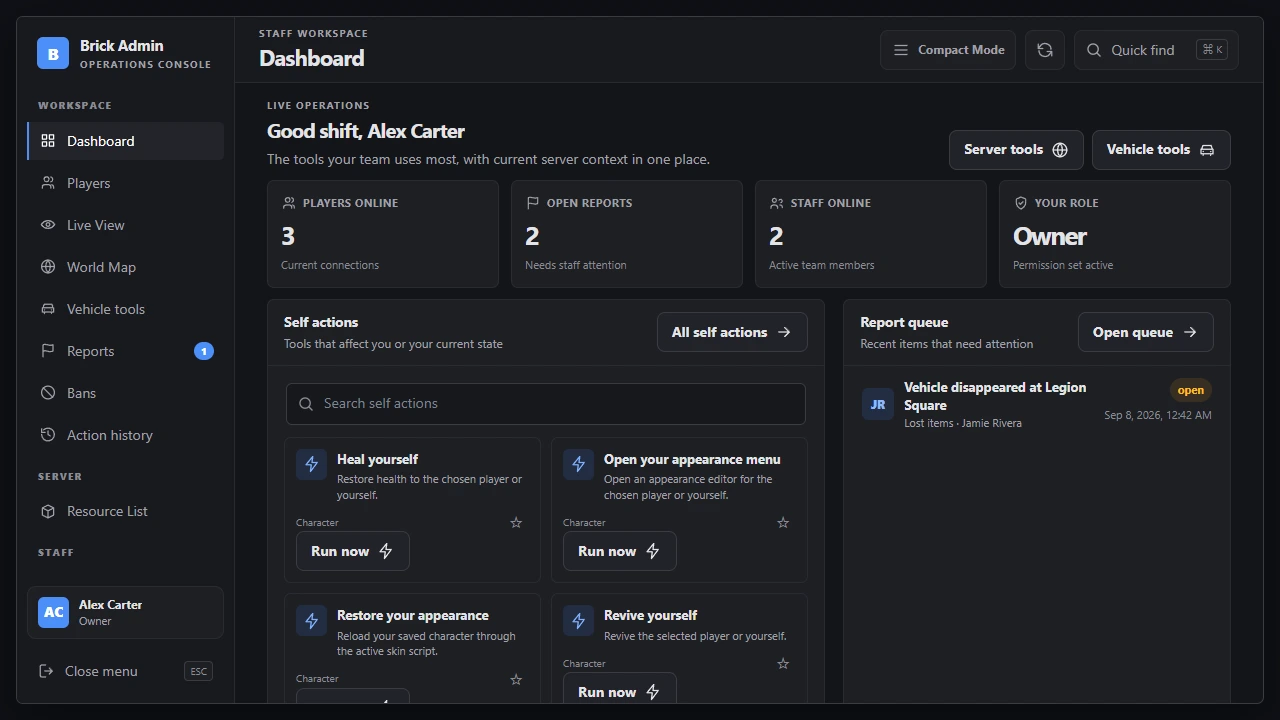Screen dimensions: 1280x720
Task: Go to Players in the sidebar
Action: [125, 183]
